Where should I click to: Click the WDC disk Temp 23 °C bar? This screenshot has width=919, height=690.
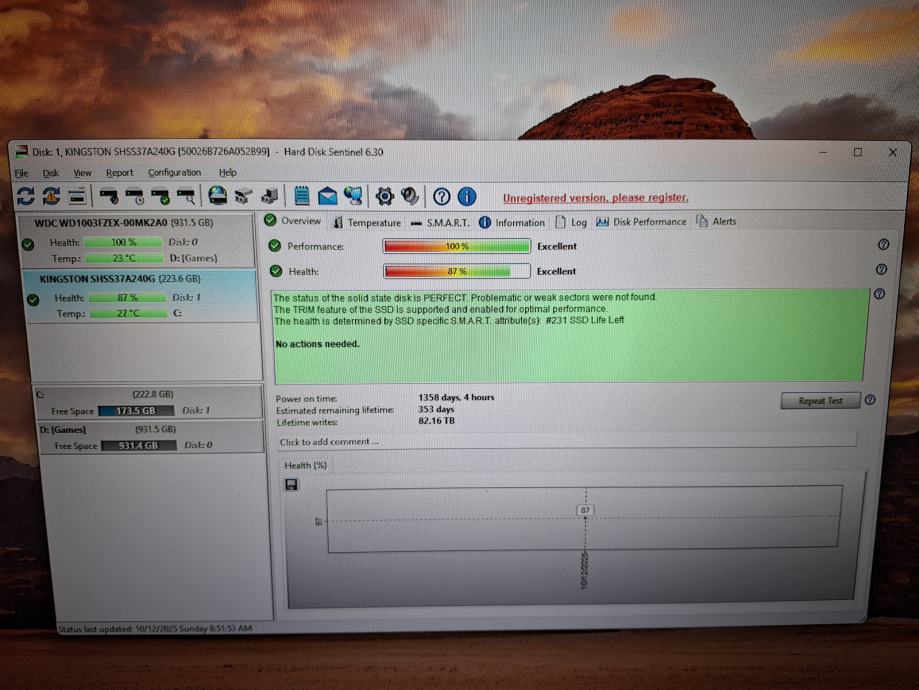(124, 258)
